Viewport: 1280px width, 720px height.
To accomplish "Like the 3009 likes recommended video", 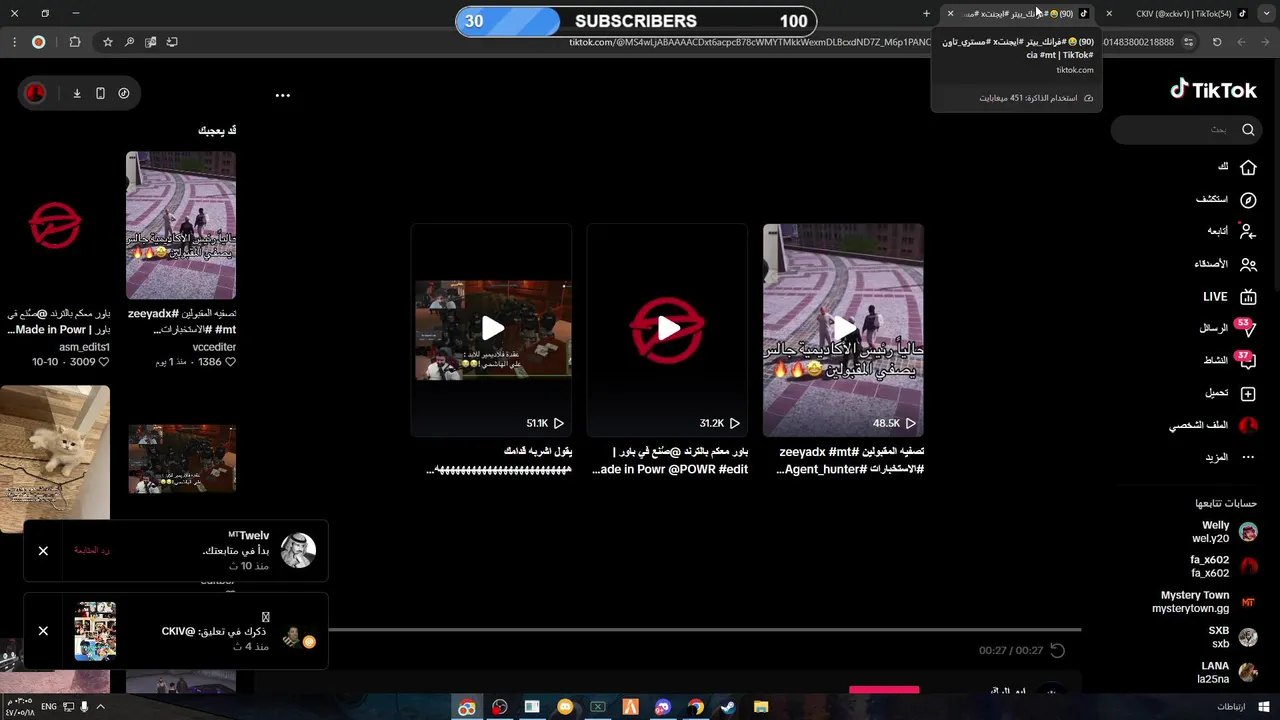I will [103, 362].
